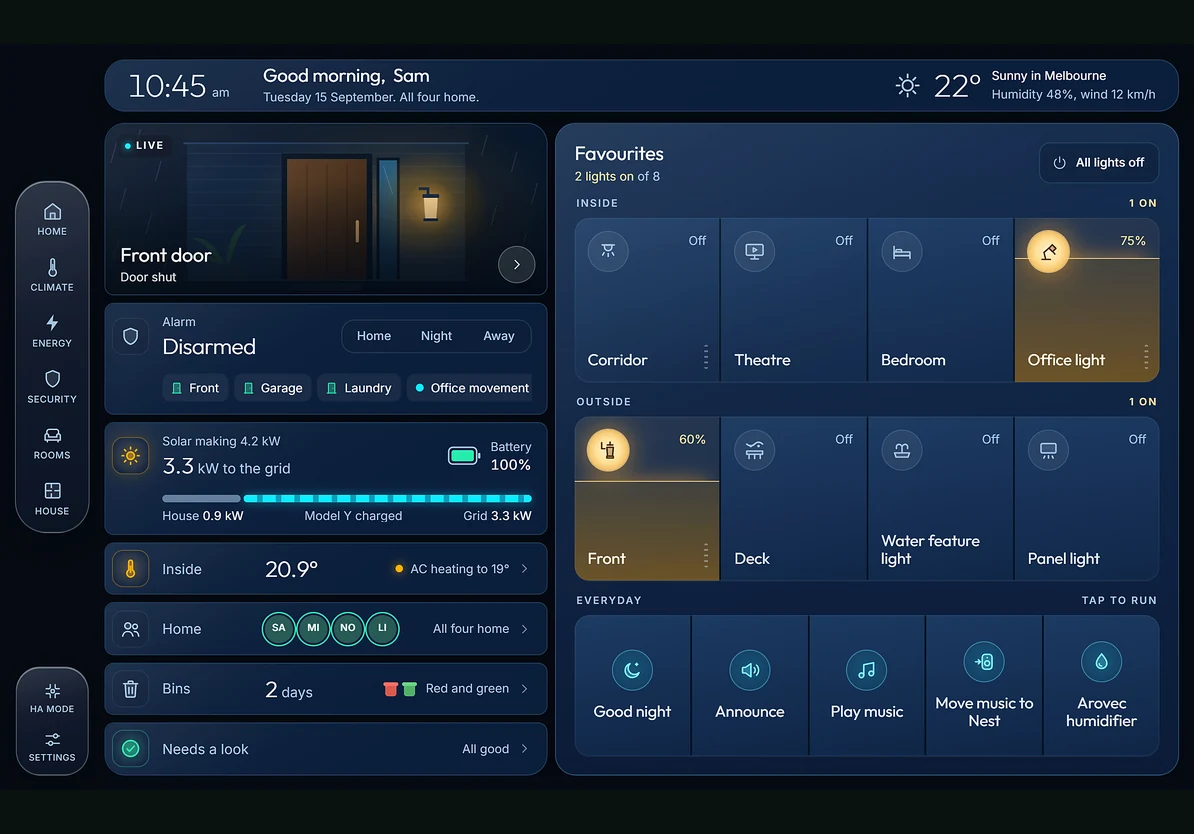
Task: Open Office light tile options dots
Action: [x=1146, y=356]
